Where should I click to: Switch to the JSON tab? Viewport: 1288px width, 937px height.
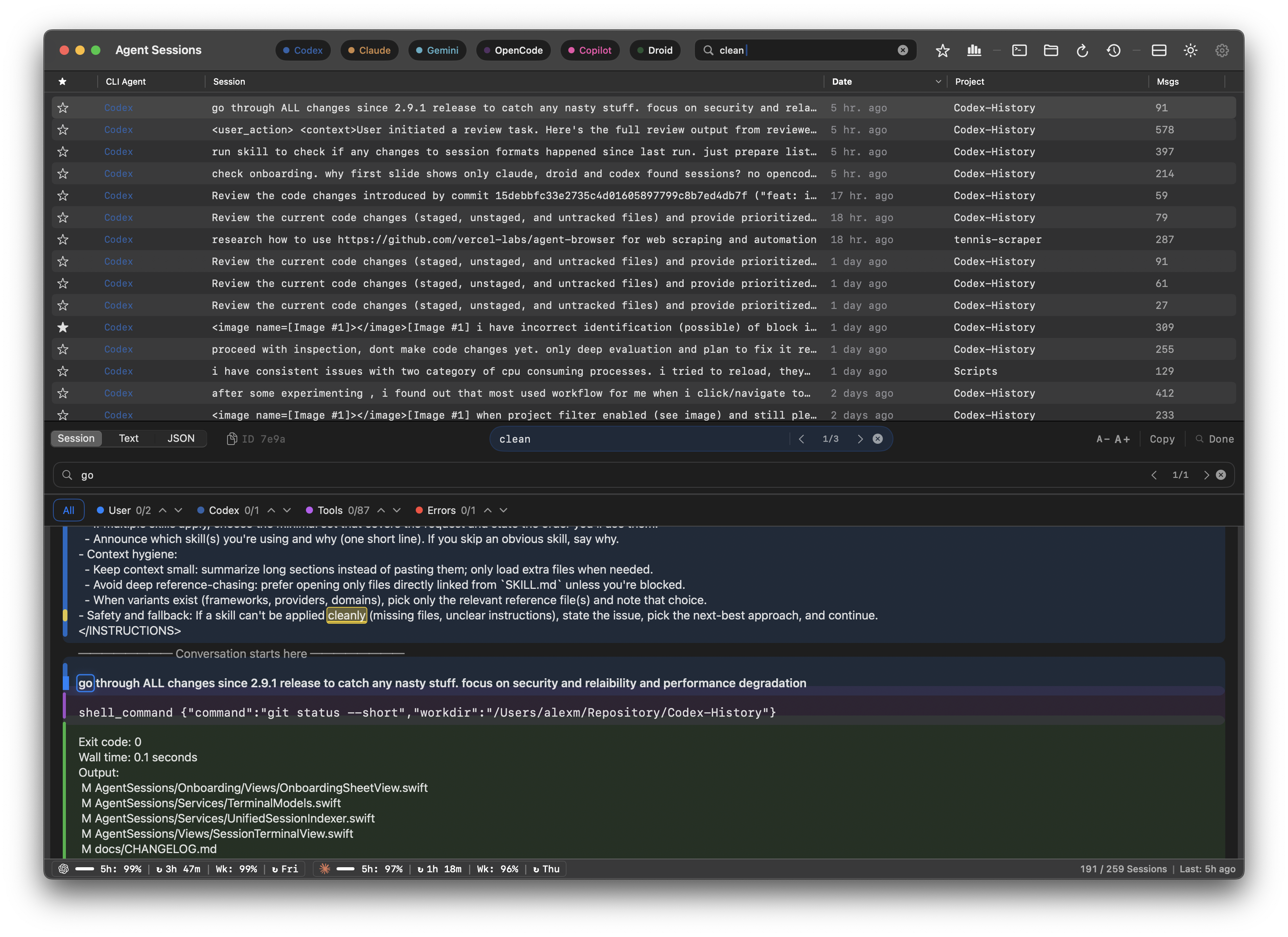pyautogui.click(x=180, y=438)
